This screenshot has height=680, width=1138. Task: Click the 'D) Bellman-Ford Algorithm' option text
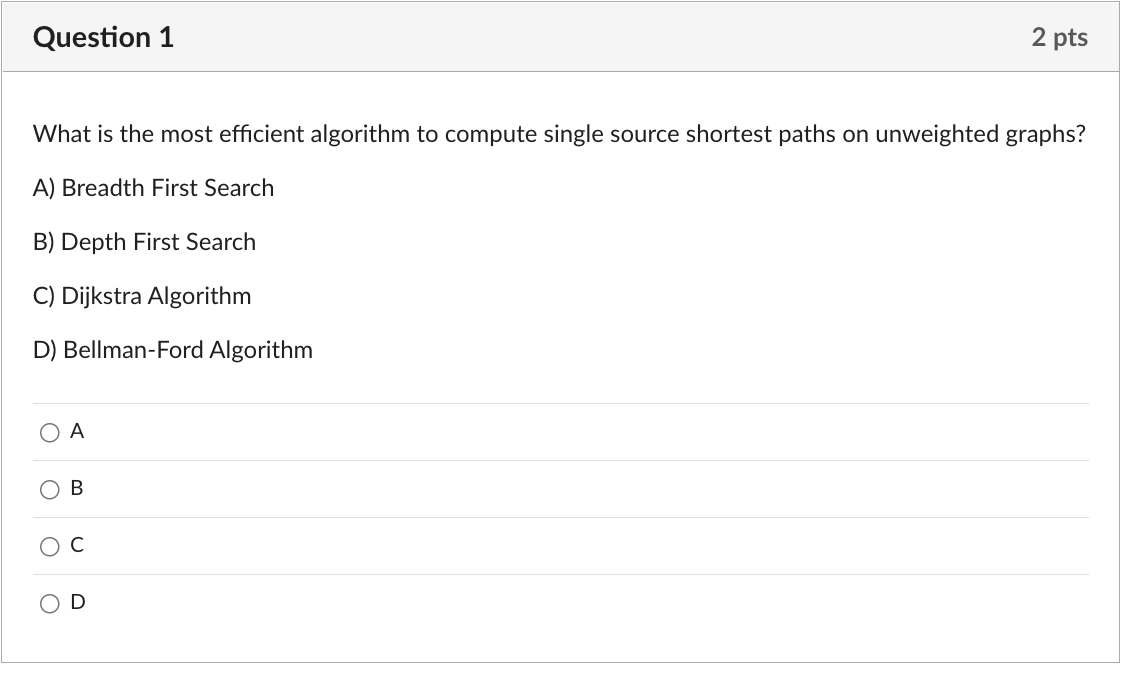[x=173, y=351]
